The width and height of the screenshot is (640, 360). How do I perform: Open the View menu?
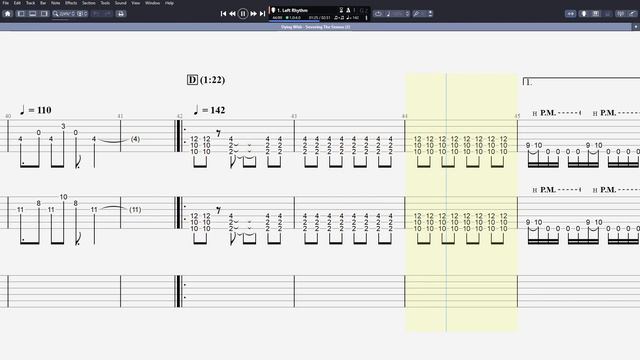pyautogui.click(x=136, y=3)
